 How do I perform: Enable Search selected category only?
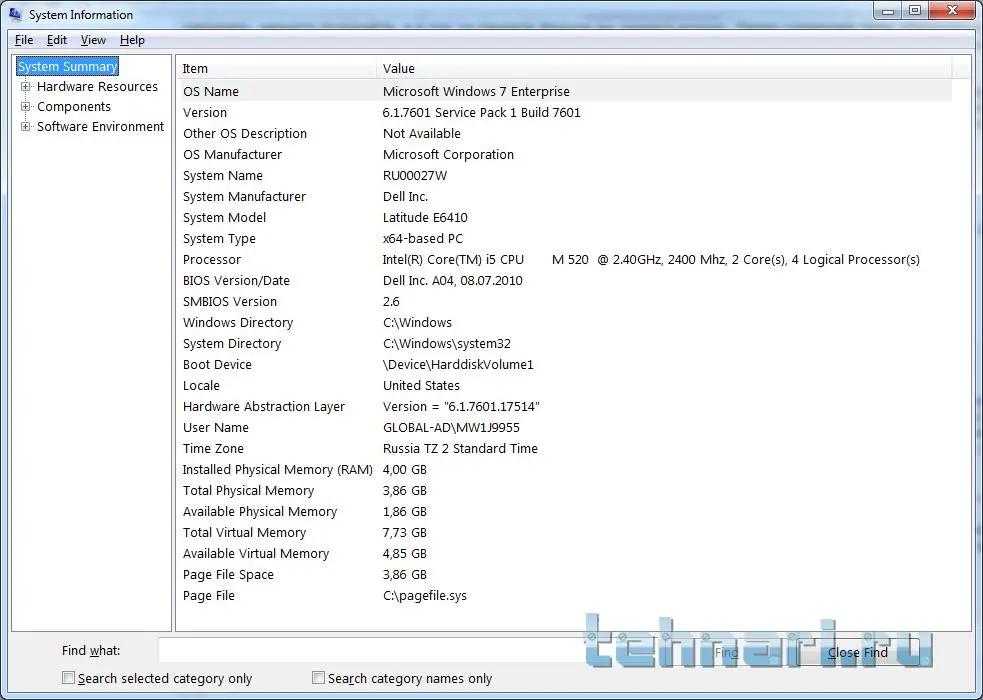click(69, 678)
